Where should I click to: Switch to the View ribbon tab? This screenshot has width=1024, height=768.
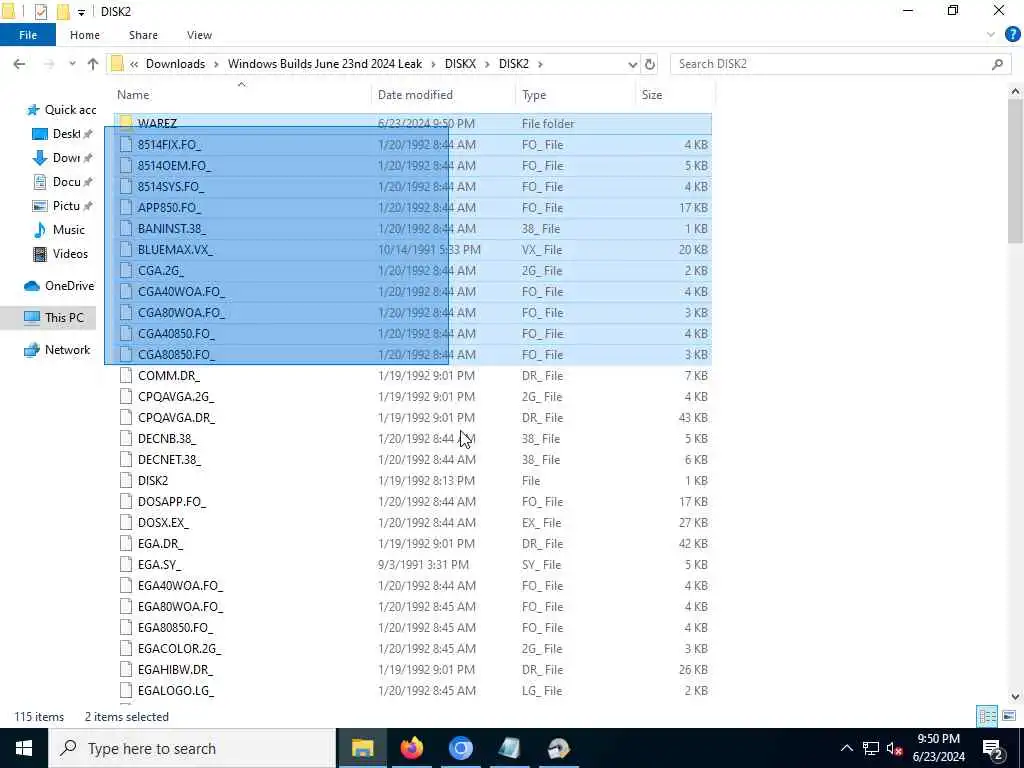tap(199, 35)
